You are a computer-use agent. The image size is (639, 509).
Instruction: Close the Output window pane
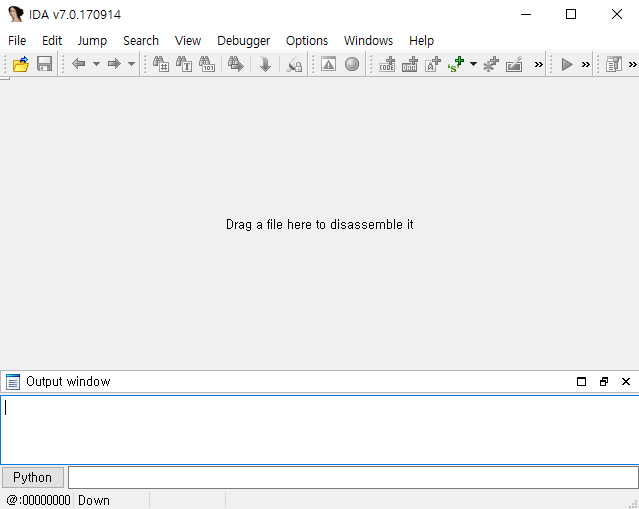(x=626, y=381)
